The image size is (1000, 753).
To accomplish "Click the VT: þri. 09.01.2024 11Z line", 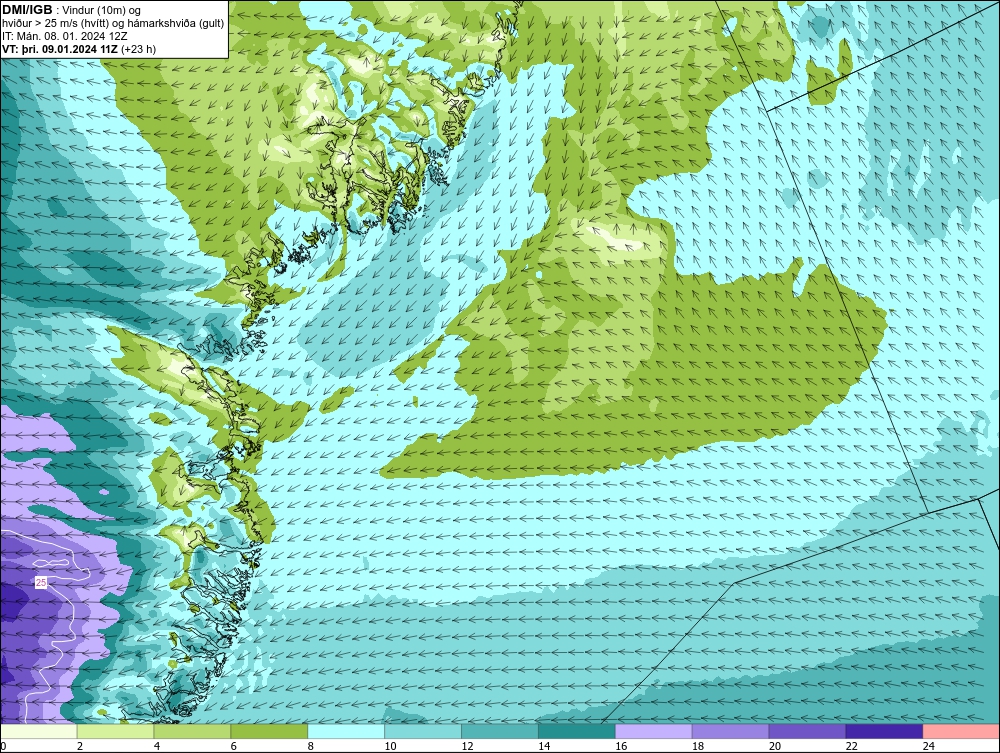I will click(79, 48).
